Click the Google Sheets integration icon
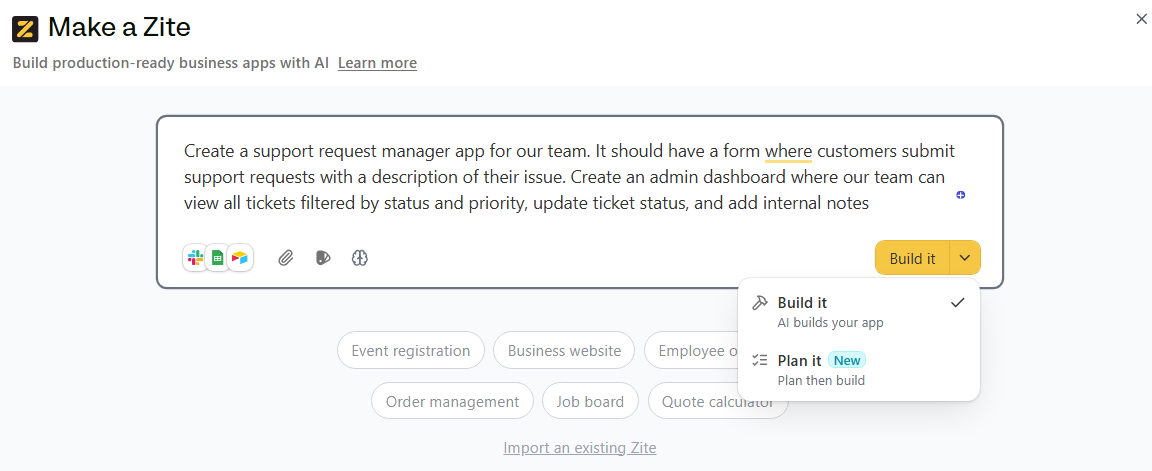1152x471 pixels. pos(217,258)
